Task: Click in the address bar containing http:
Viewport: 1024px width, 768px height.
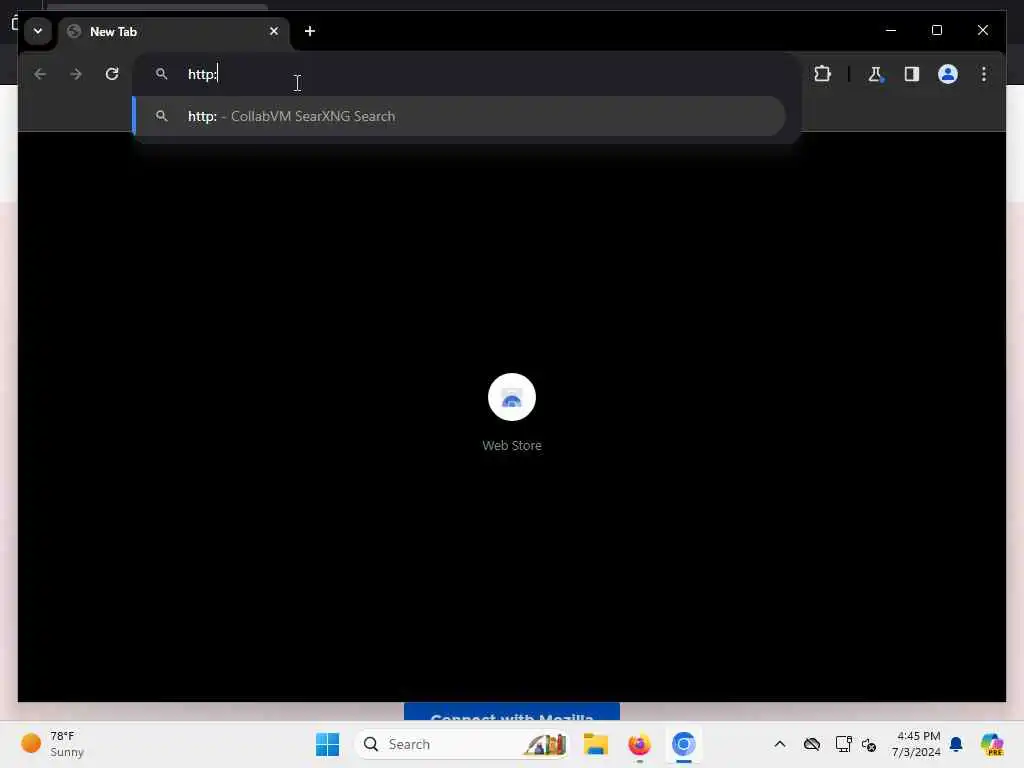Action: tap(466, 74)
